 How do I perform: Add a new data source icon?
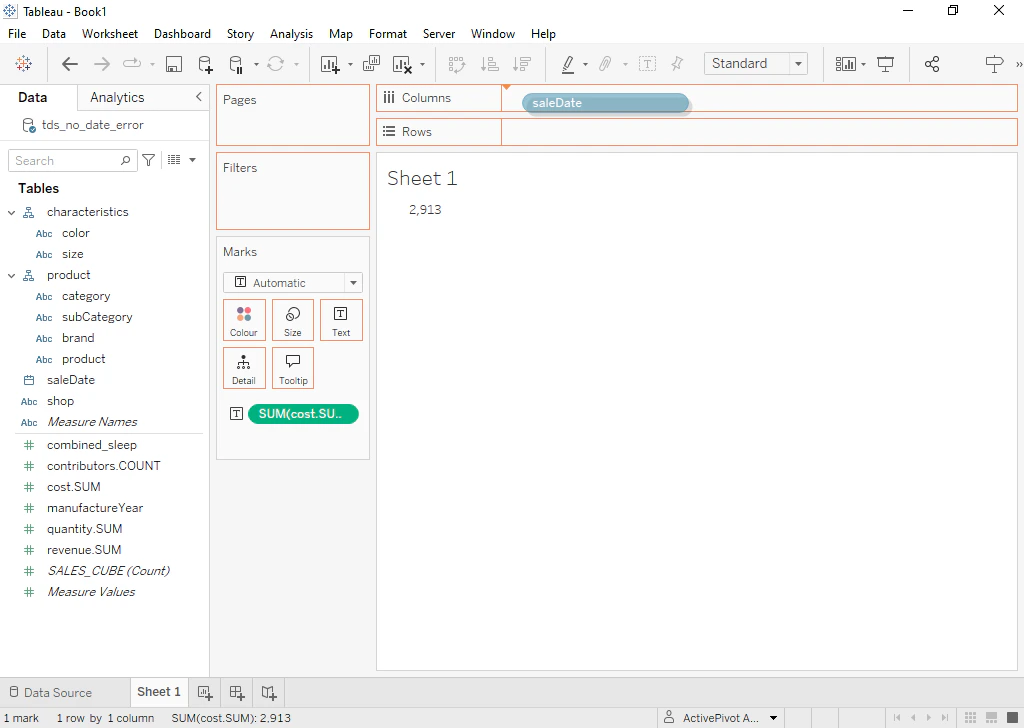(205, 63)
